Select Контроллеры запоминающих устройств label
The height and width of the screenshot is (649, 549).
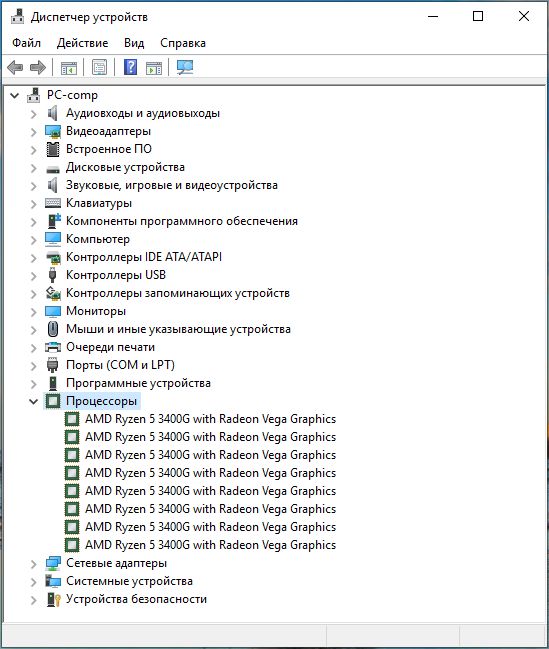pyautogui.click(x=178, y=293)
